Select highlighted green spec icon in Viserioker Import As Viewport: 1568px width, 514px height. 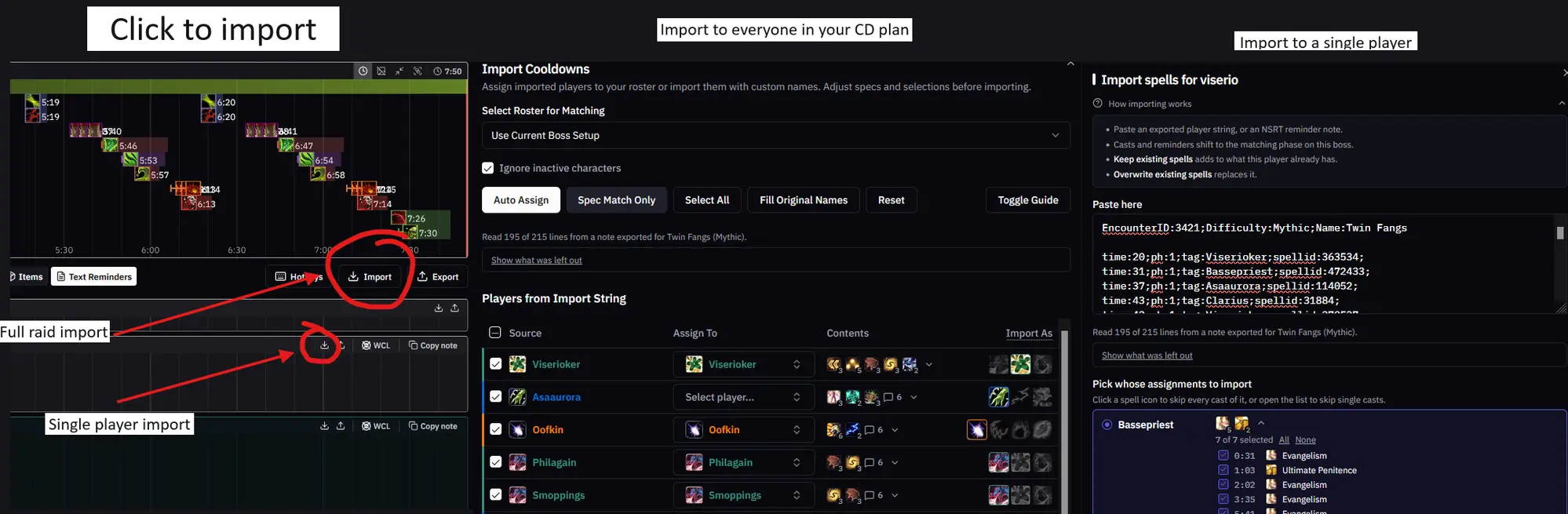pyautogui.click(x=1020, y=364)
